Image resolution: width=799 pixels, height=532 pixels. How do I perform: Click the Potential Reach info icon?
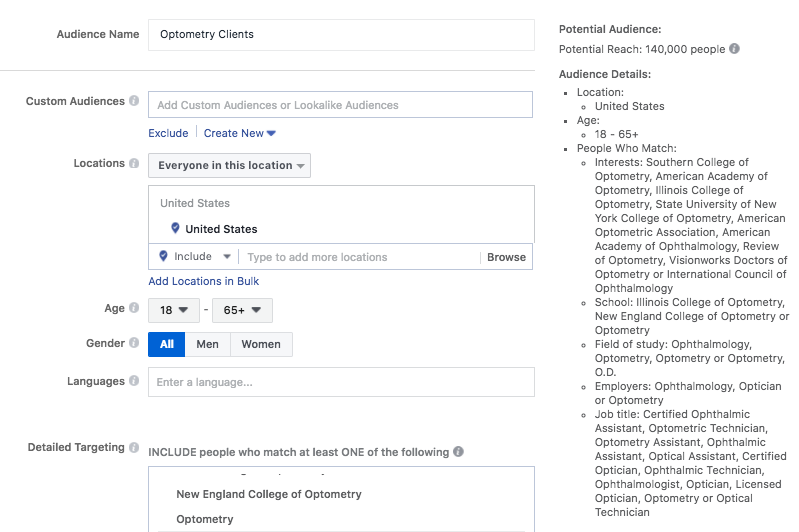[x=734, y=48]
